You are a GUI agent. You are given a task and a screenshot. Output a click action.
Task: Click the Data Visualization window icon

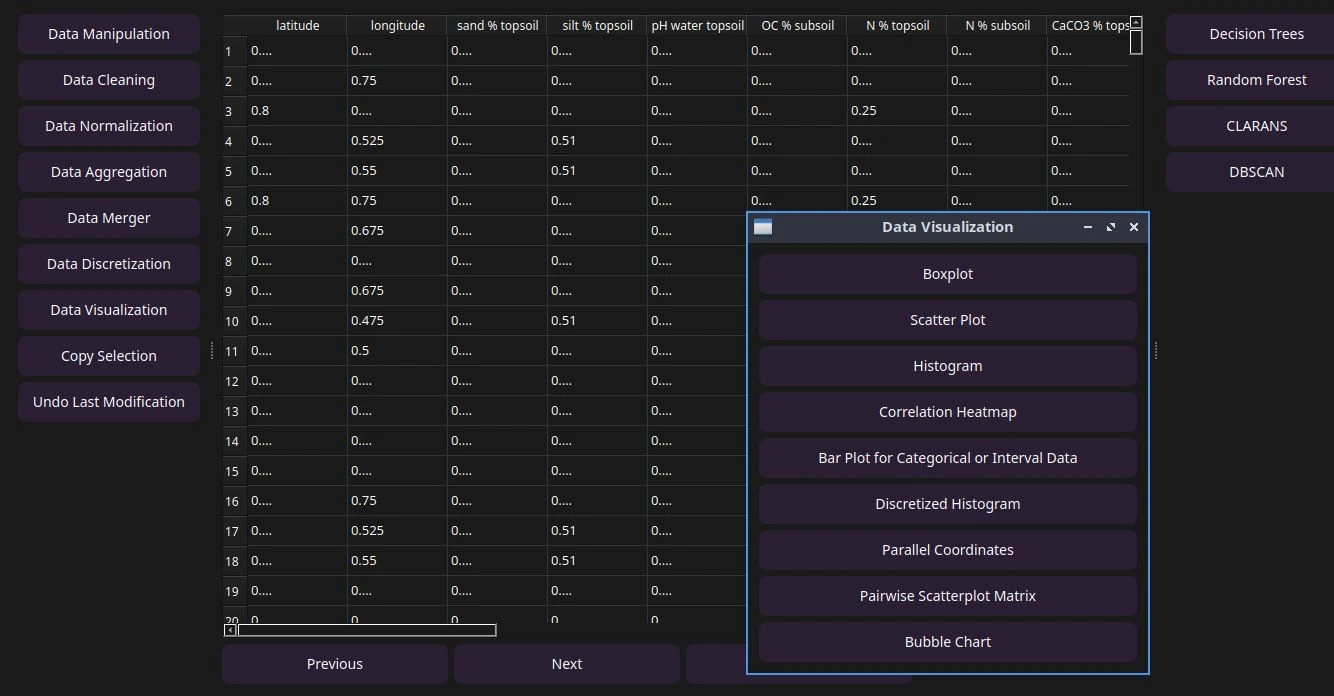[x=763, y=227]
